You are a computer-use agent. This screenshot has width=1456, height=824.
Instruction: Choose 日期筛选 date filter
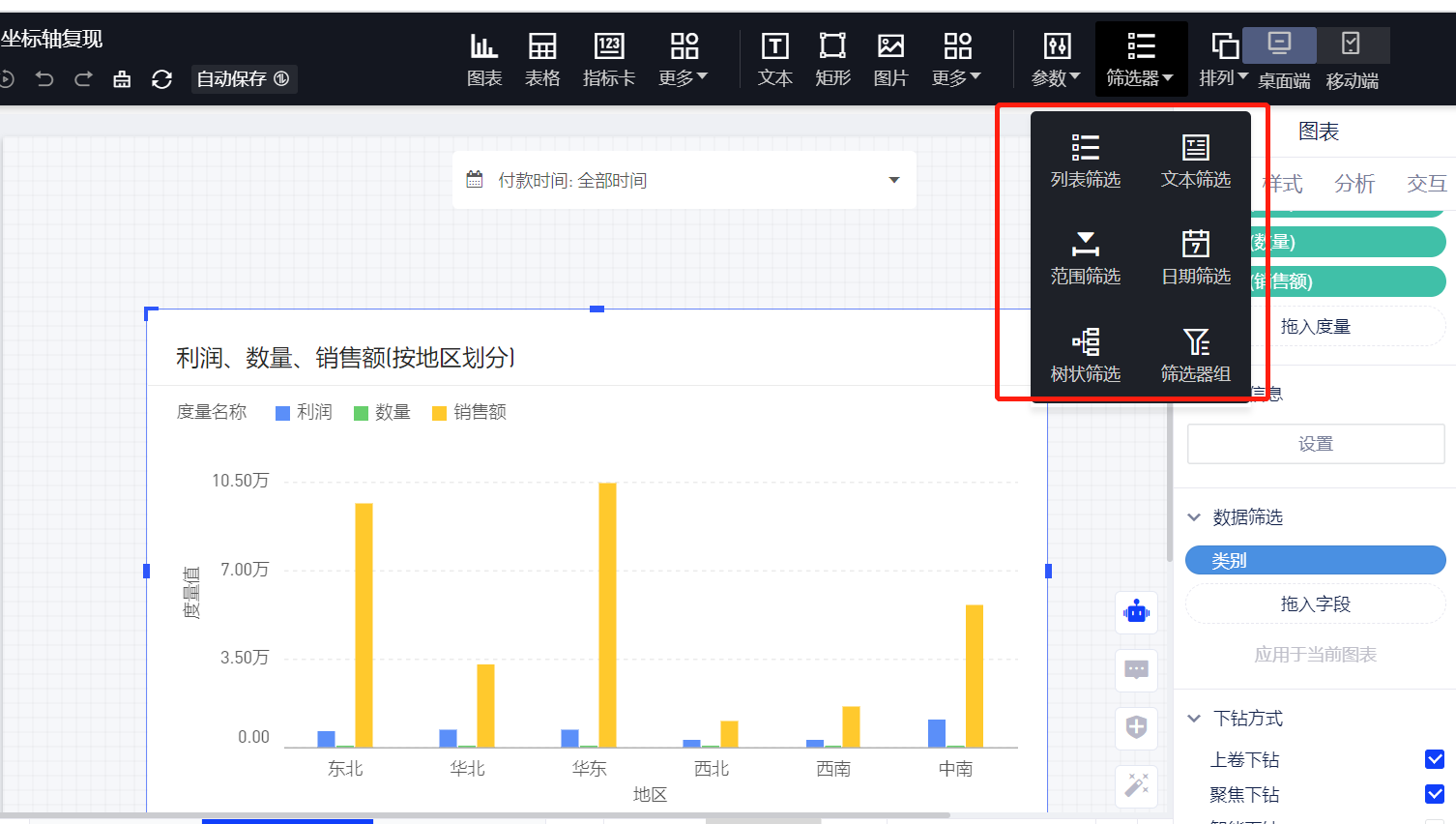point(1196,257)
